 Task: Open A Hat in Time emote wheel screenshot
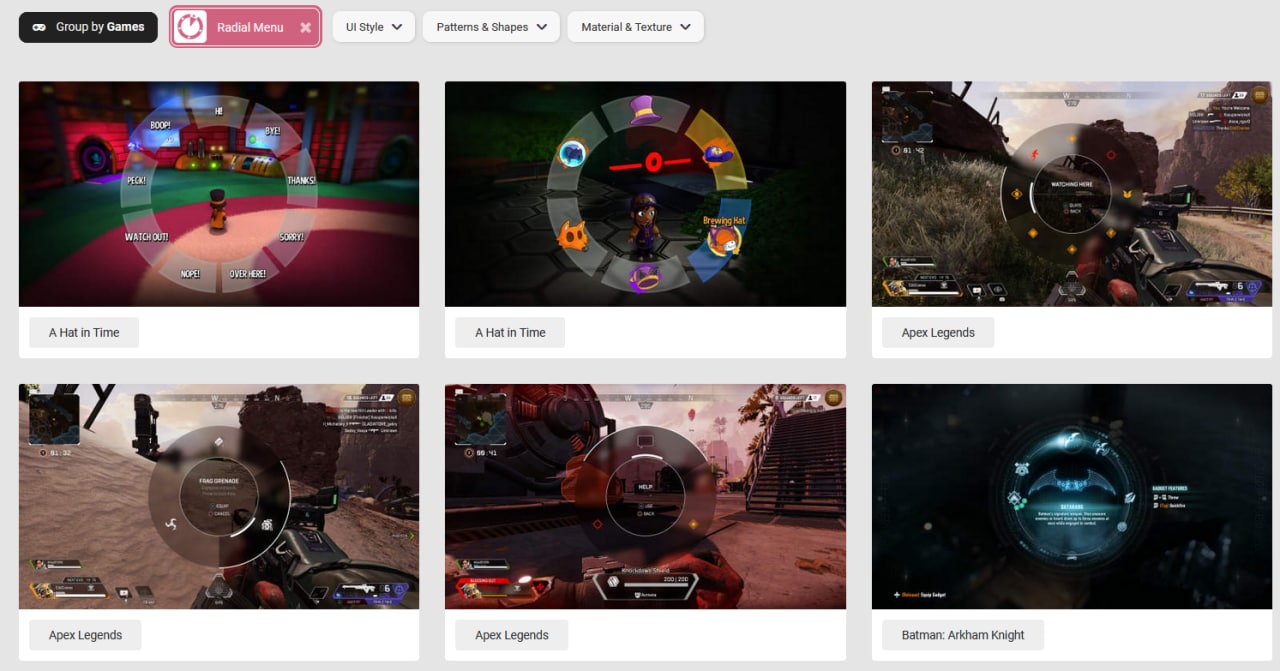click(219, 194)
